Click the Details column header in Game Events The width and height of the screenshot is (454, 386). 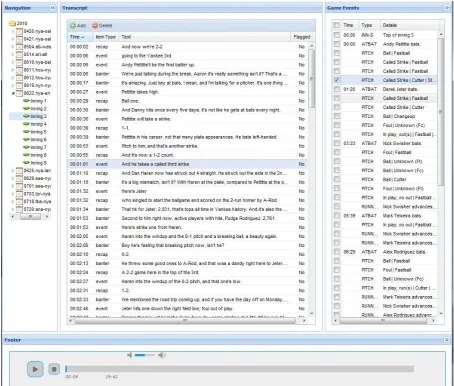point(409,25)
